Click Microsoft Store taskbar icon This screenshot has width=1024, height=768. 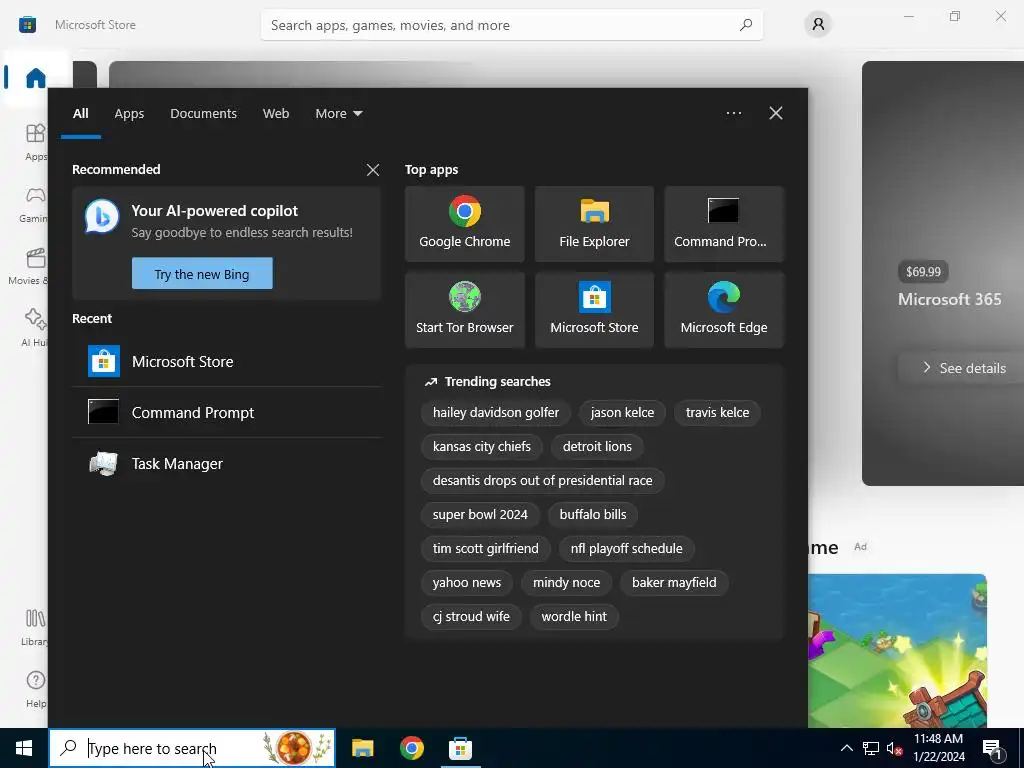coord(460,748)
